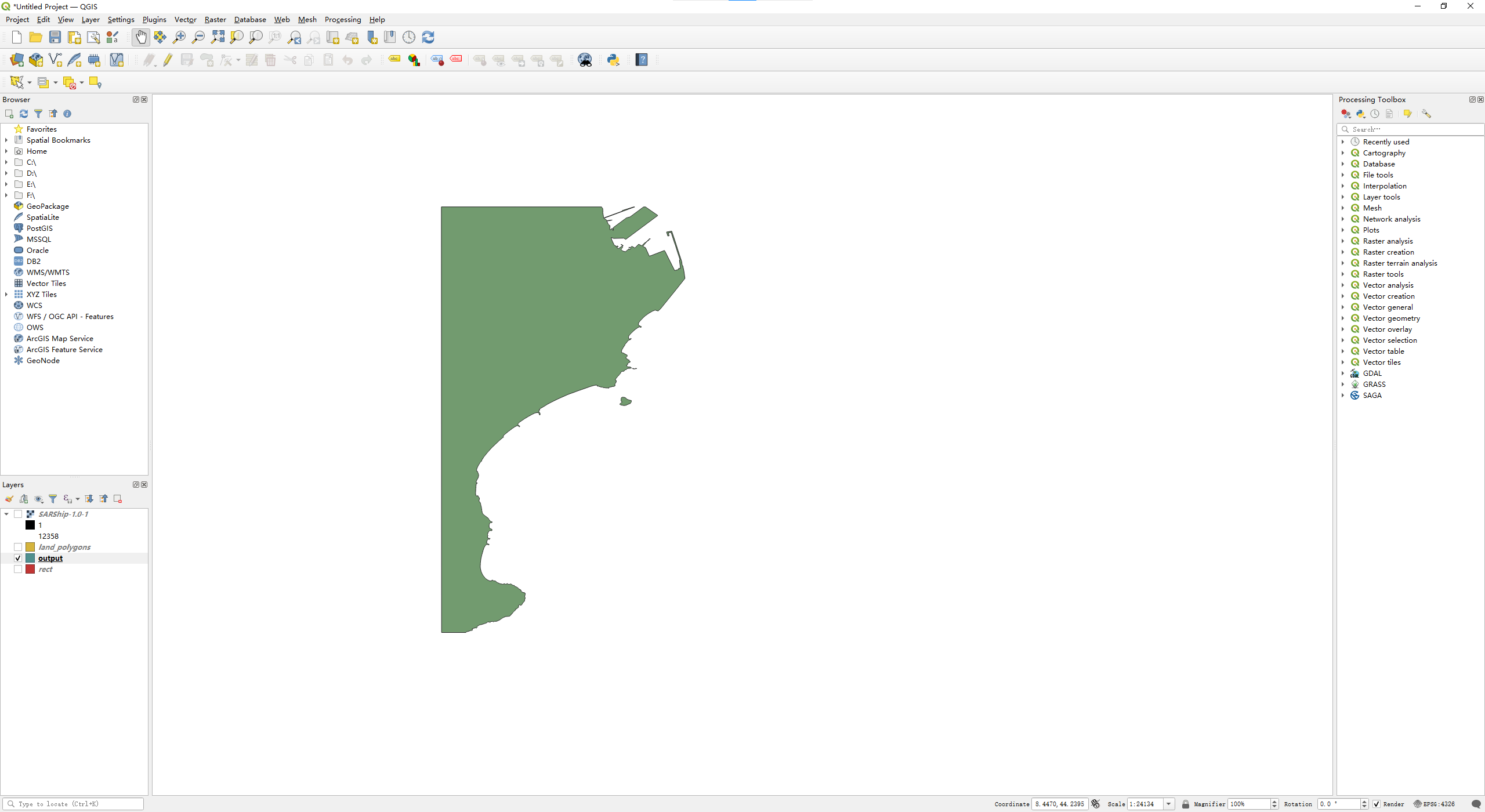
Task: Select WMS/WMTS in Browser panel
Action: pos(48,273)
